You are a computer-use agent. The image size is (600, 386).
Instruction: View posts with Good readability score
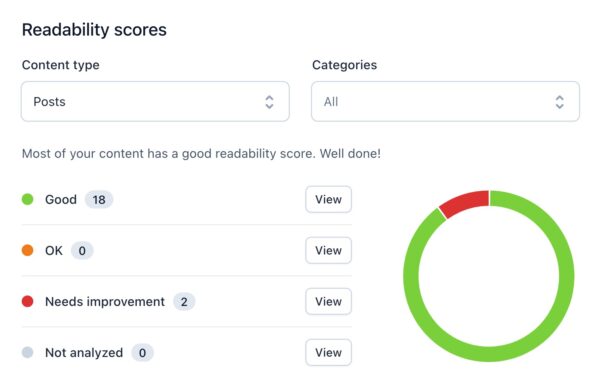coord(328,199)
